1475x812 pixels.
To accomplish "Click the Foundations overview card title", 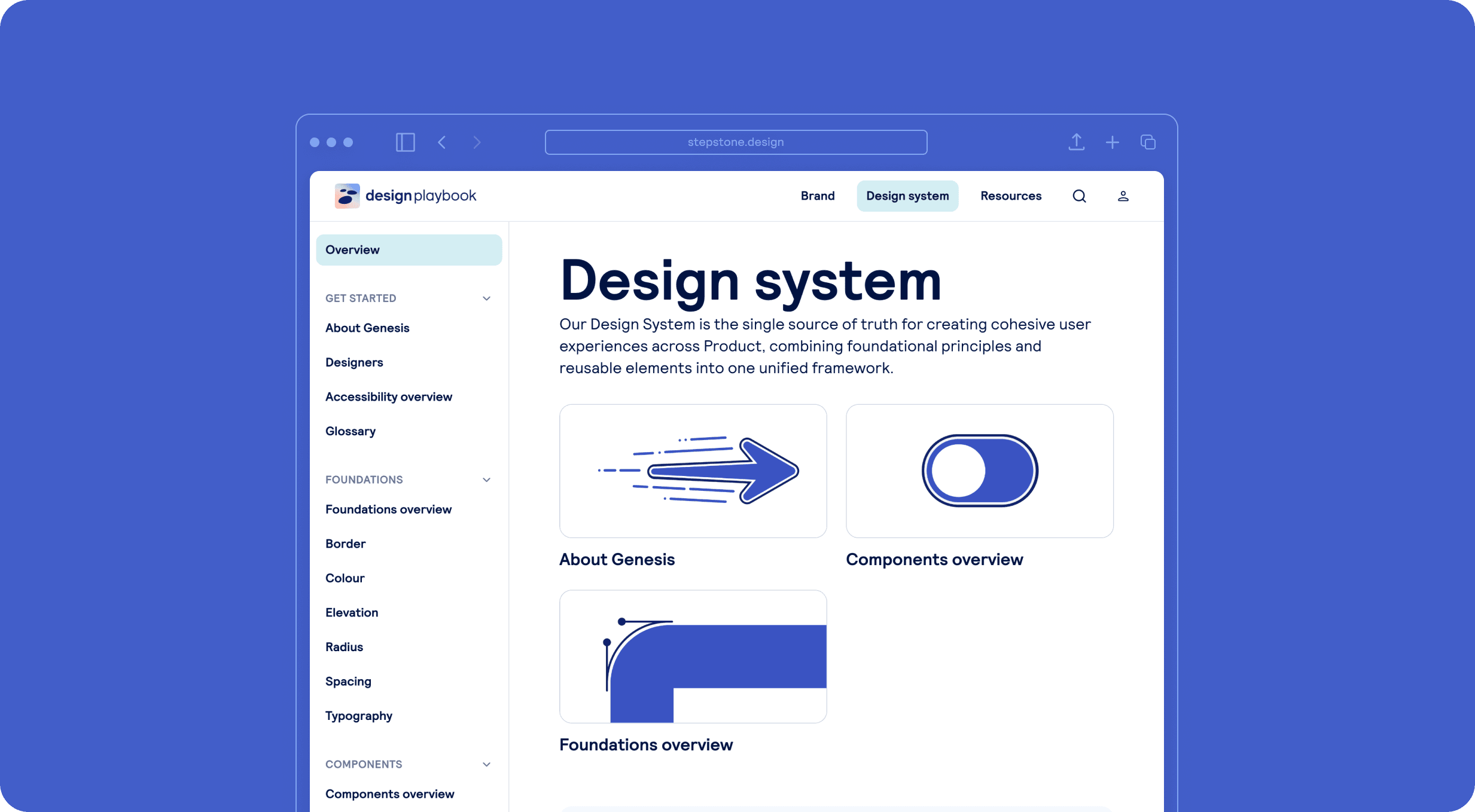I will [x=645, y=745].
